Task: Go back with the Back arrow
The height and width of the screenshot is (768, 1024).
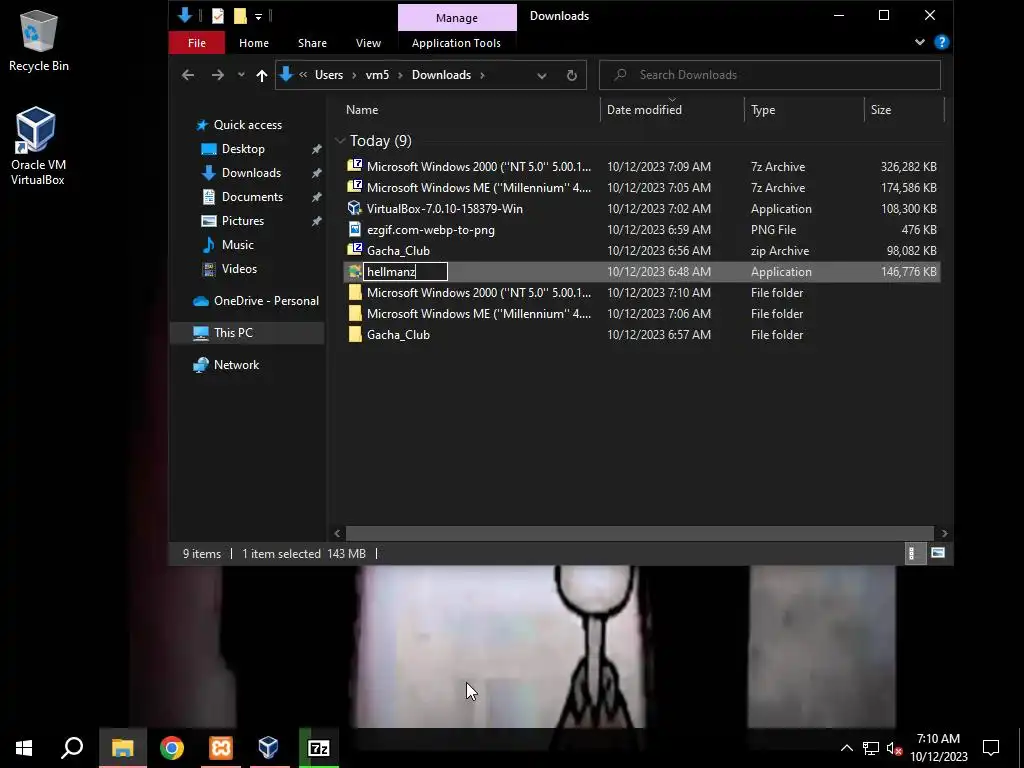Action: [x=188, y=75]
